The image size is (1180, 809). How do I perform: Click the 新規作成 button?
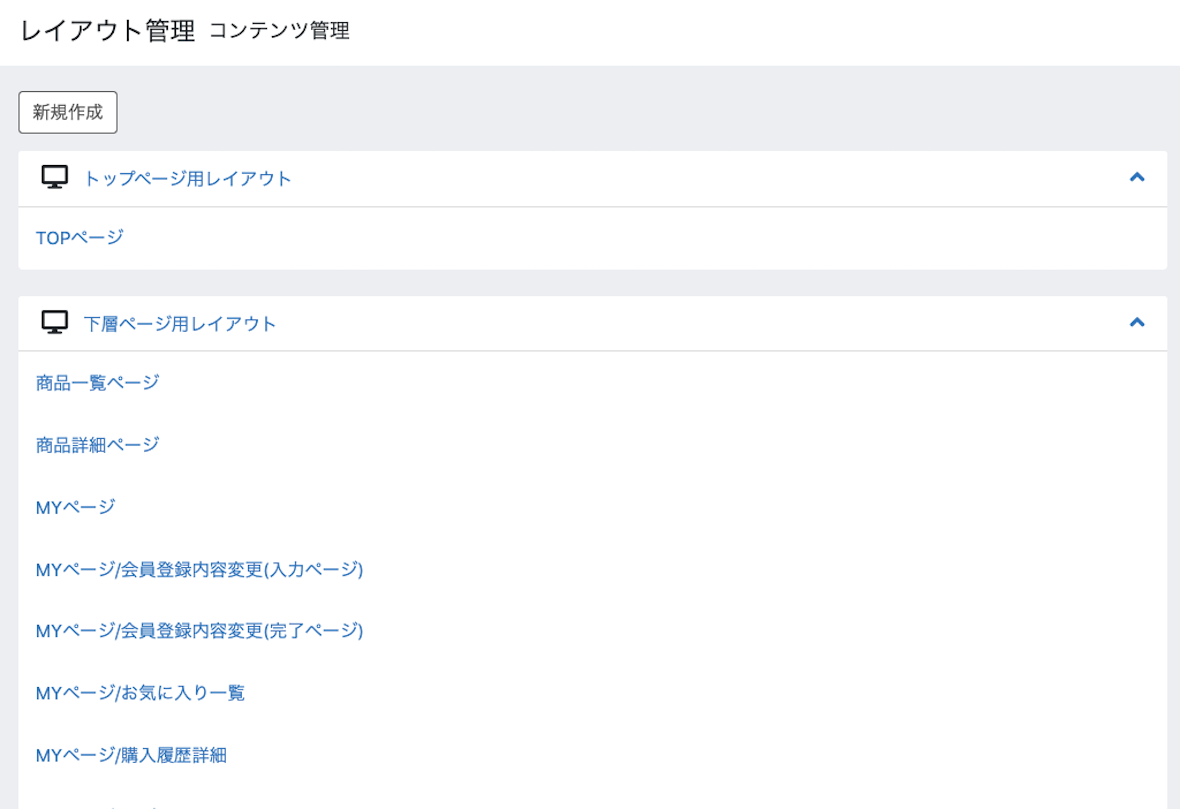click(68, 112)
